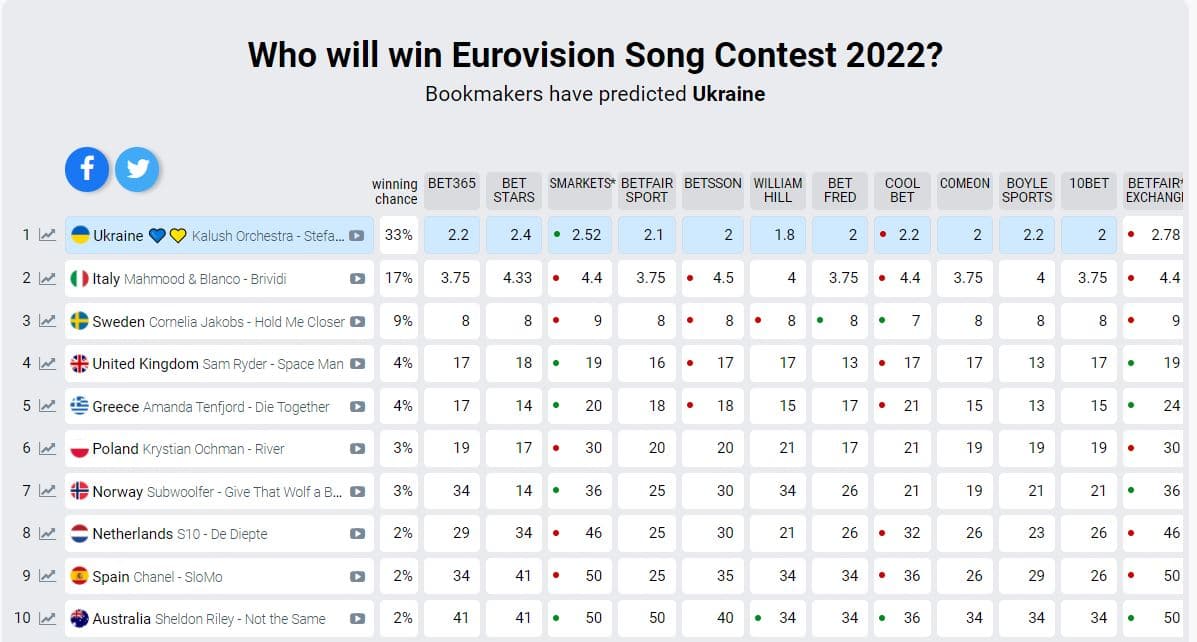Play Australia's Not the Same video
Image resolution: width=1197 pixels, height=642 pixels.
(x=357, y=619)
